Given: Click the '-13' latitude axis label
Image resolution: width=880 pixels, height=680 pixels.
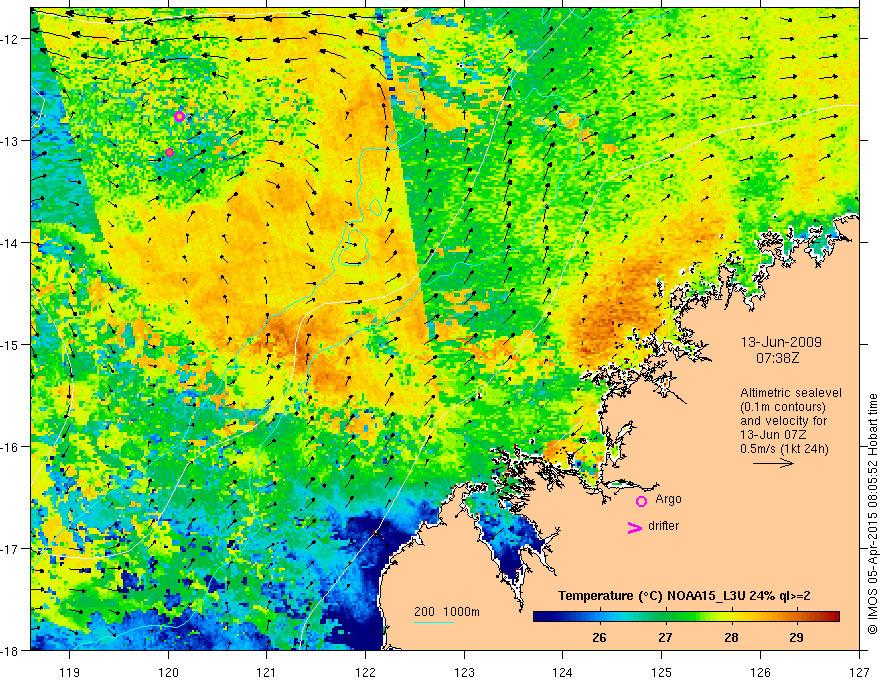Looking at the screenshot, I should click(11, 140).
